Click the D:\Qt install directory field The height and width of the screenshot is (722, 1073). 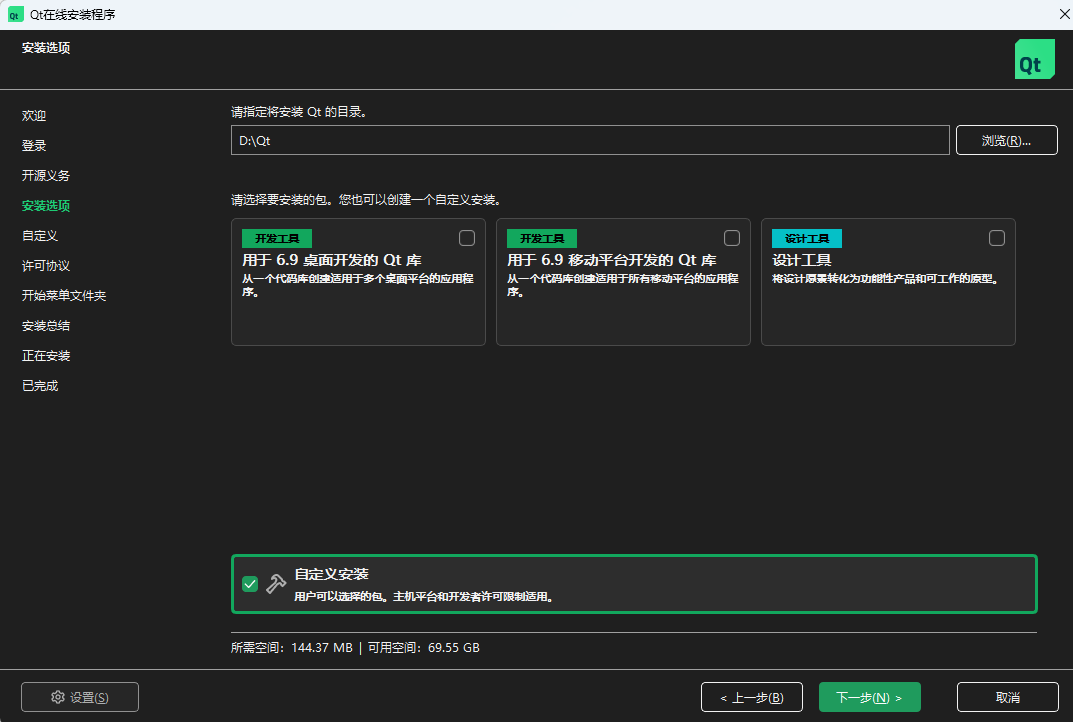click(590, 140)
